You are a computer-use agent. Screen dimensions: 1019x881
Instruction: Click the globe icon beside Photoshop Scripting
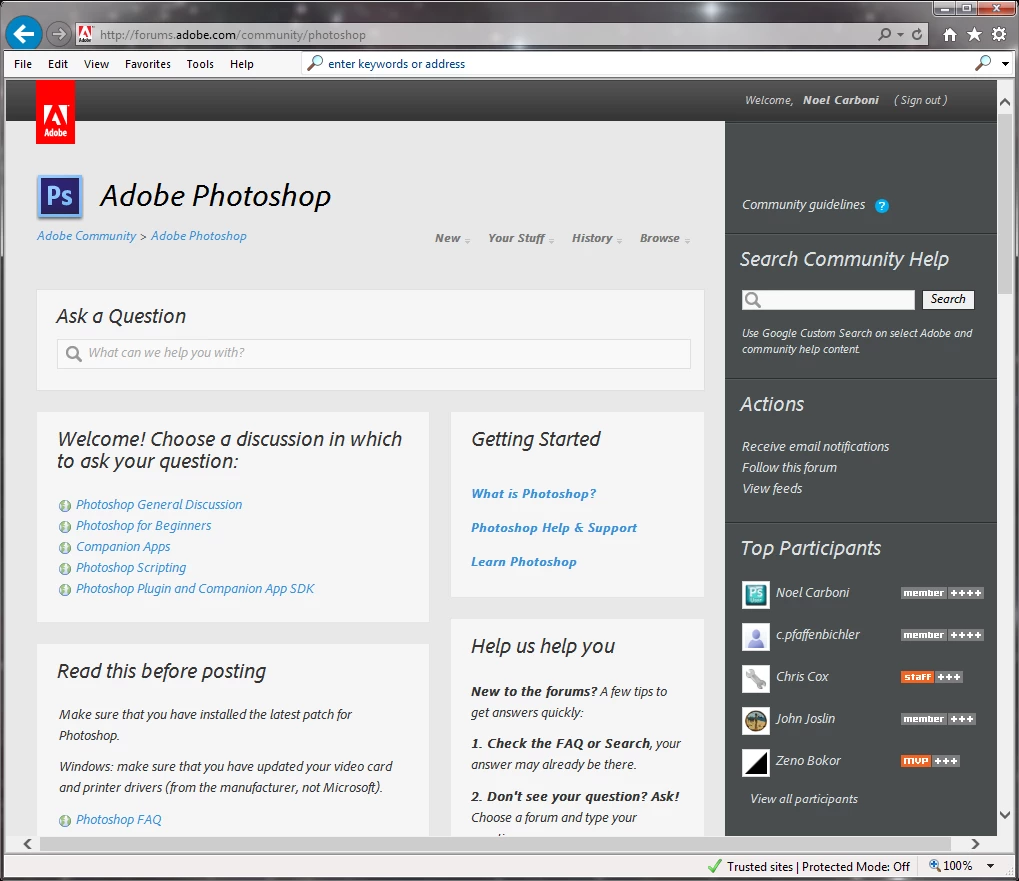tap(65, 568)
